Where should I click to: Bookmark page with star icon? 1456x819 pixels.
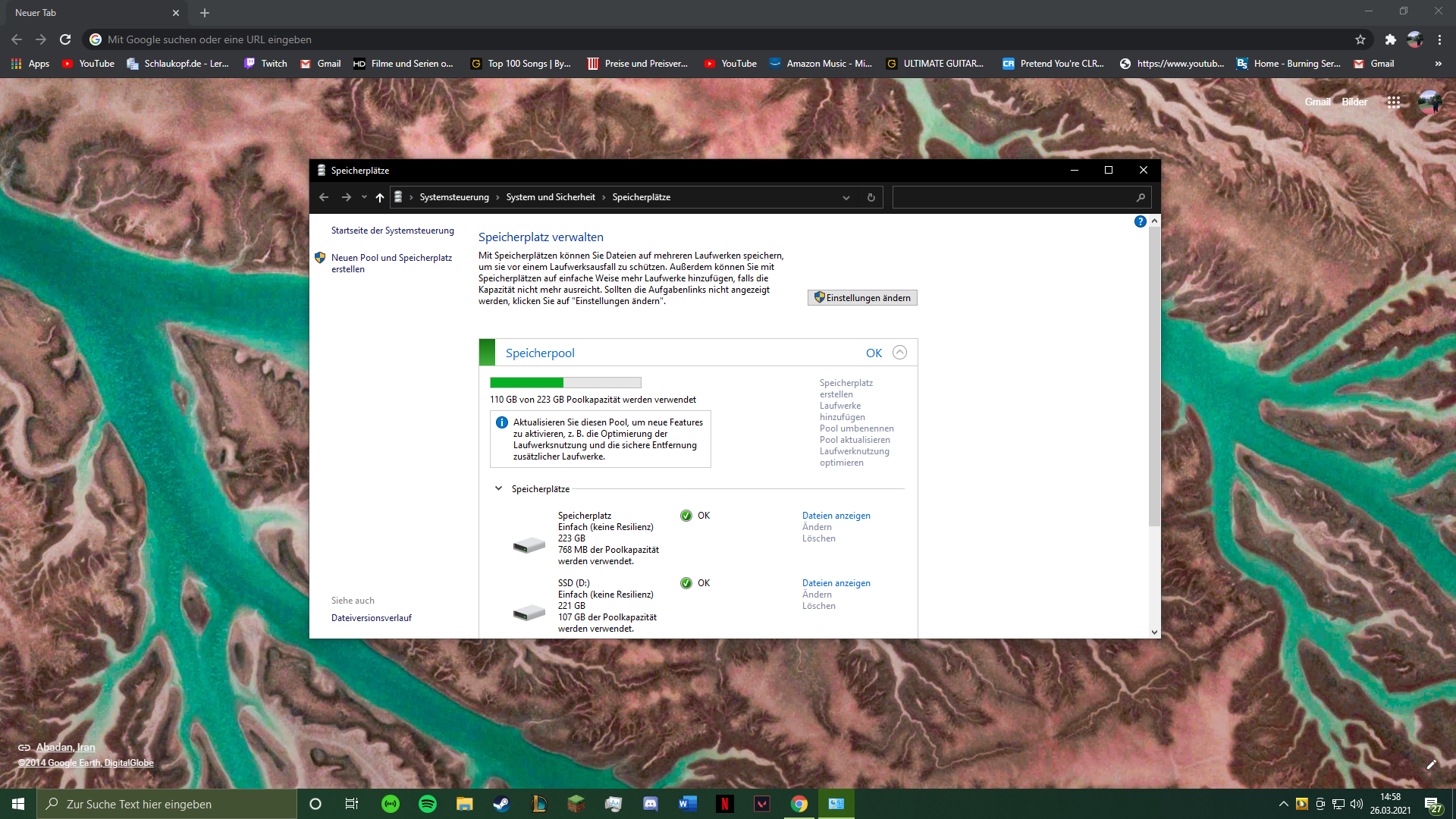(x=1360, y=39)
